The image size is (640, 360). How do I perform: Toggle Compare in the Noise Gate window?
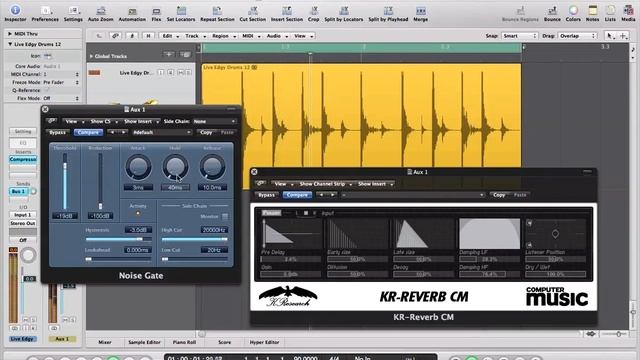(88, 132)
